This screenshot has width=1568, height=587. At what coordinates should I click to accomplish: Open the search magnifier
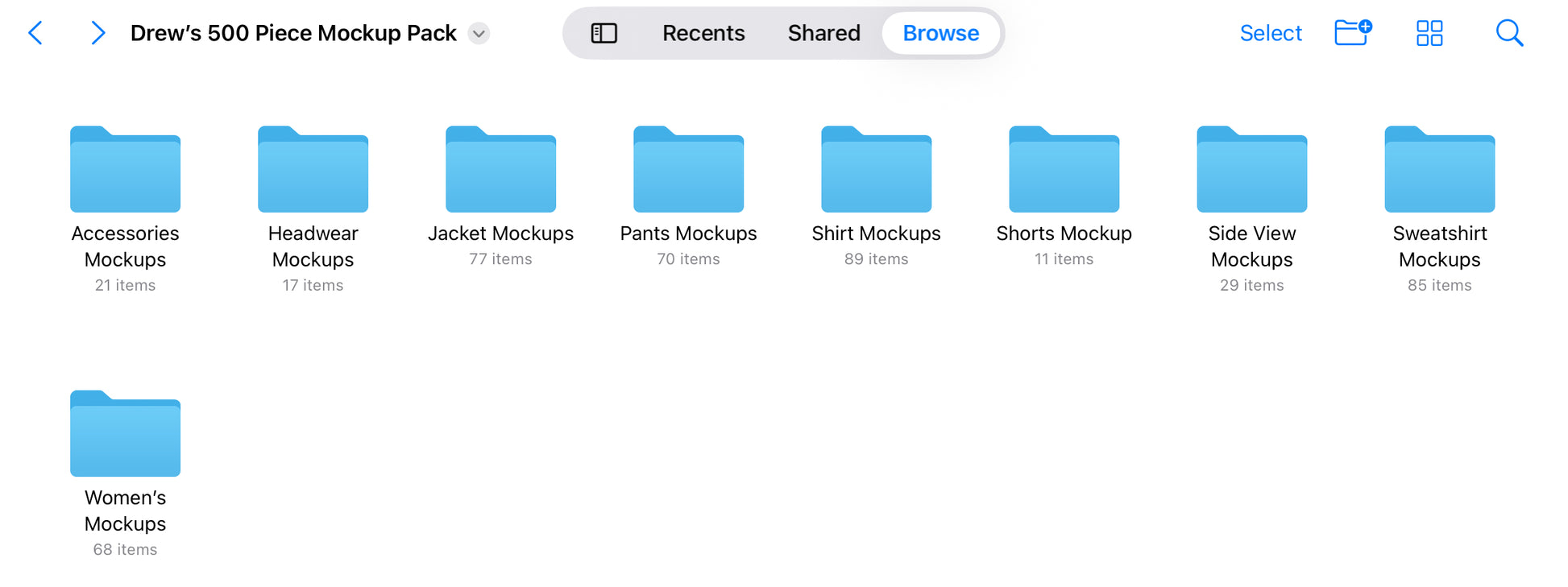pyautogui.click(x=1508, y=33)
